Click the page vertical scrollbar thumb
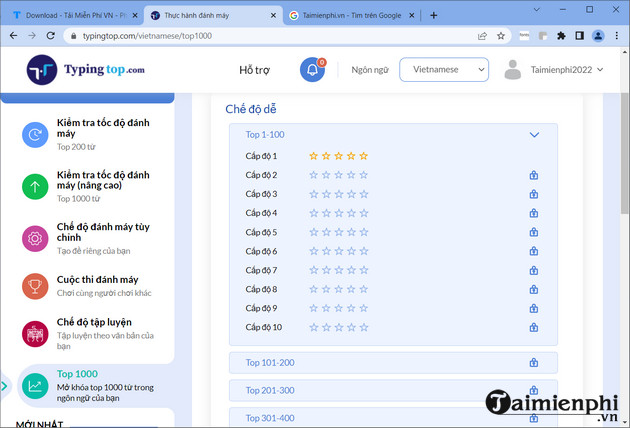This screenshot has width=630, height=428. (x=625, y=153)
